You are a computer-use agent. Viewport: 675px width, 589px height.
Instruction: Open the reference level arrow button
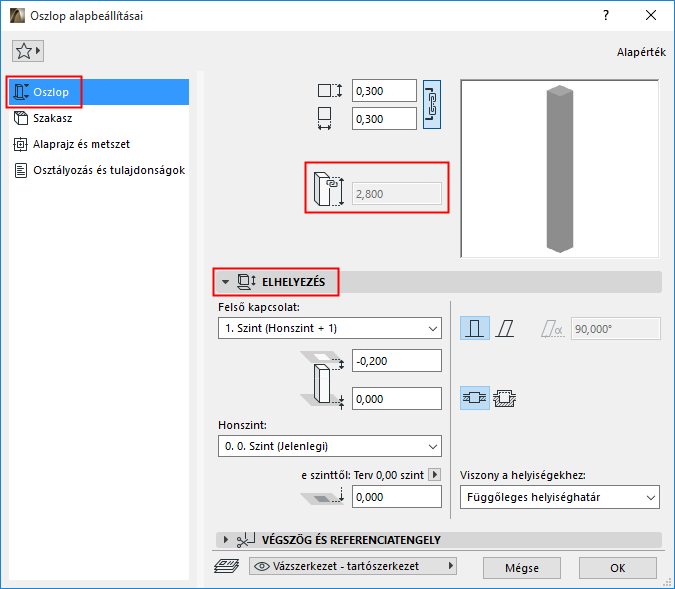435,474
